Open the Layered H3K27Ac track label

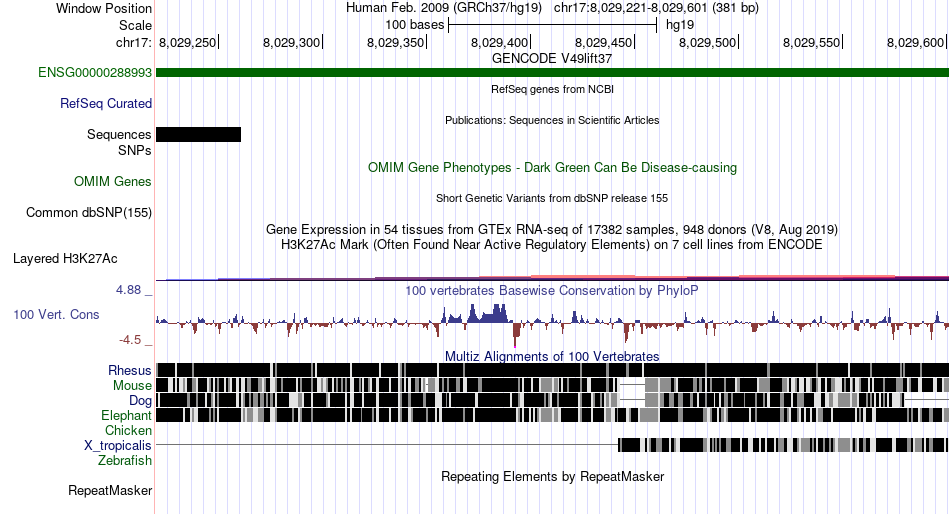coord(65,259)
